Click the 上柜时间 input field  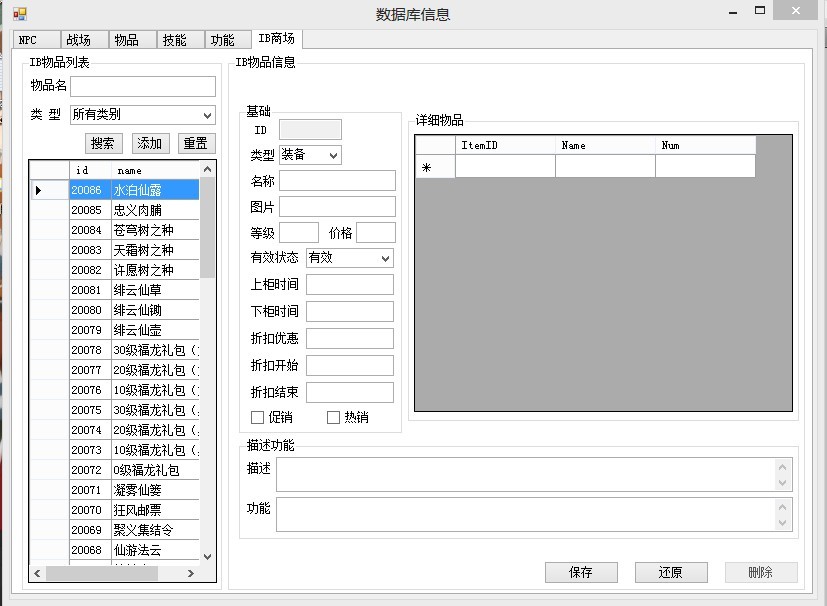(x=350, y=284)
